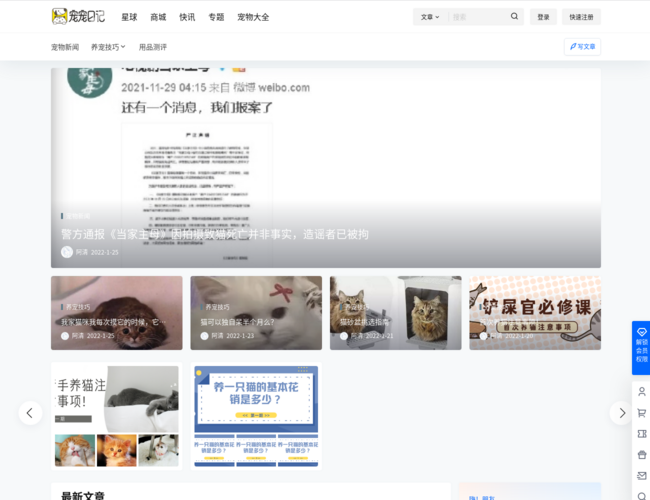The image size is (650, 500).
Task: Focus the header search input field
Action: click(479, 17)
